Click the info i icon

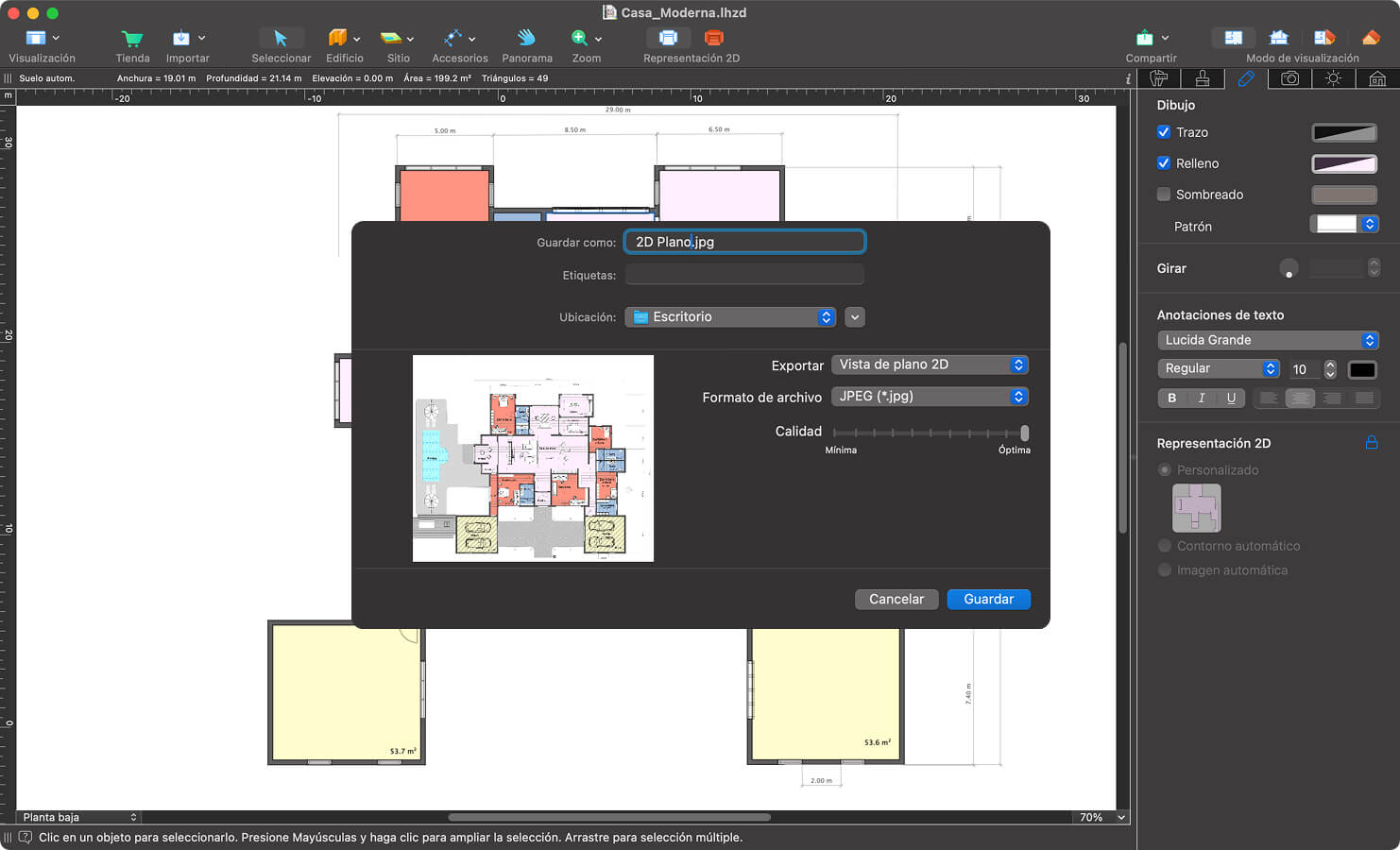coord(1128,79)
